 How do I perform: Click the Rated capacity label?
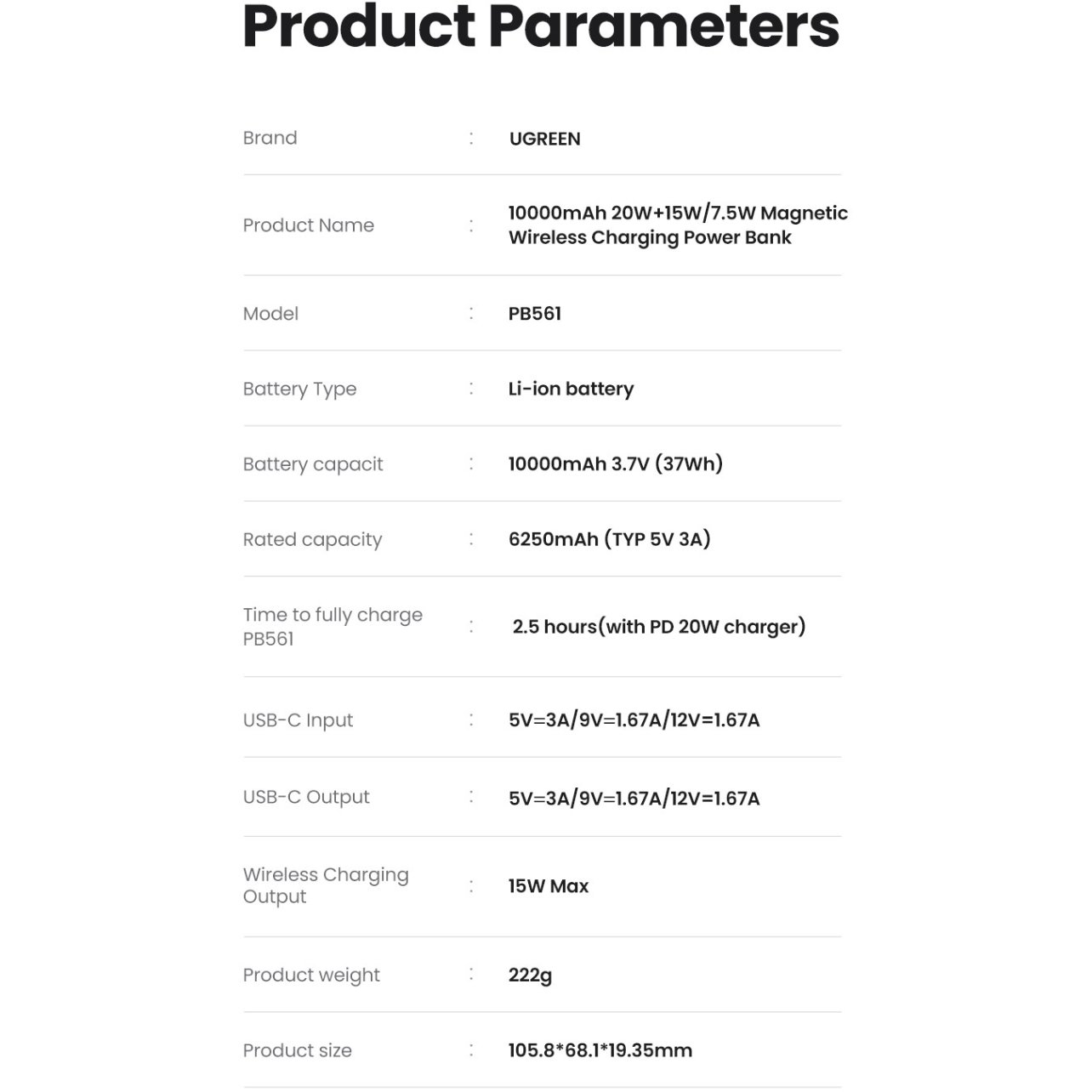click(x=312, y=539)
